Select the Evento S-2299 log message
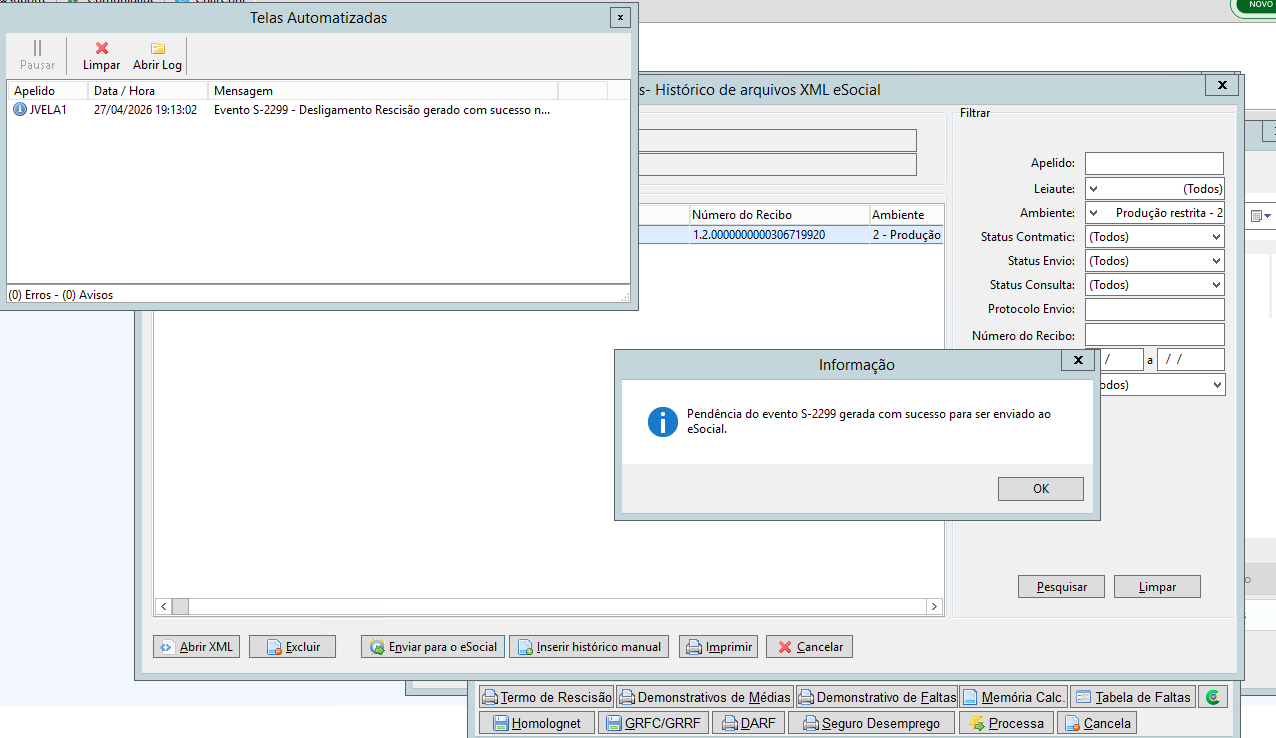Image resolution: width=1276 pixels, height=738 pixels. 382,110
